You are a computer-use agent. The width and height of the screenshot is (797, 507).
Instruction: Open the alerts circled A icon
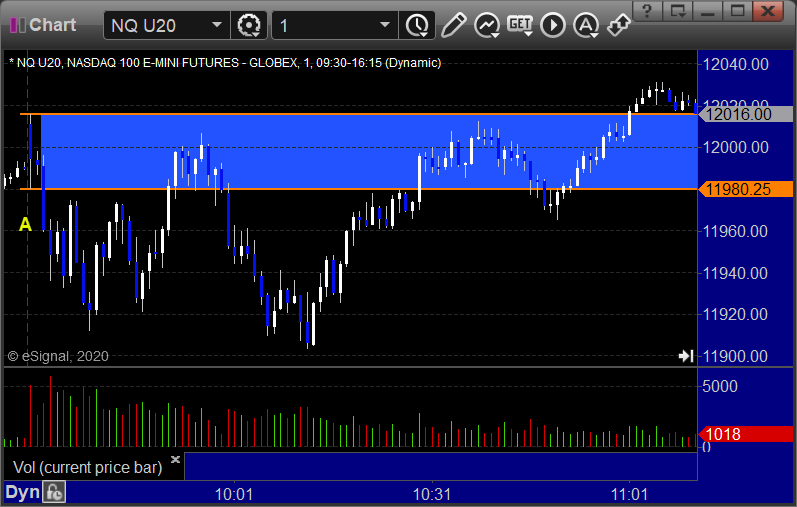tap(586, 25)
